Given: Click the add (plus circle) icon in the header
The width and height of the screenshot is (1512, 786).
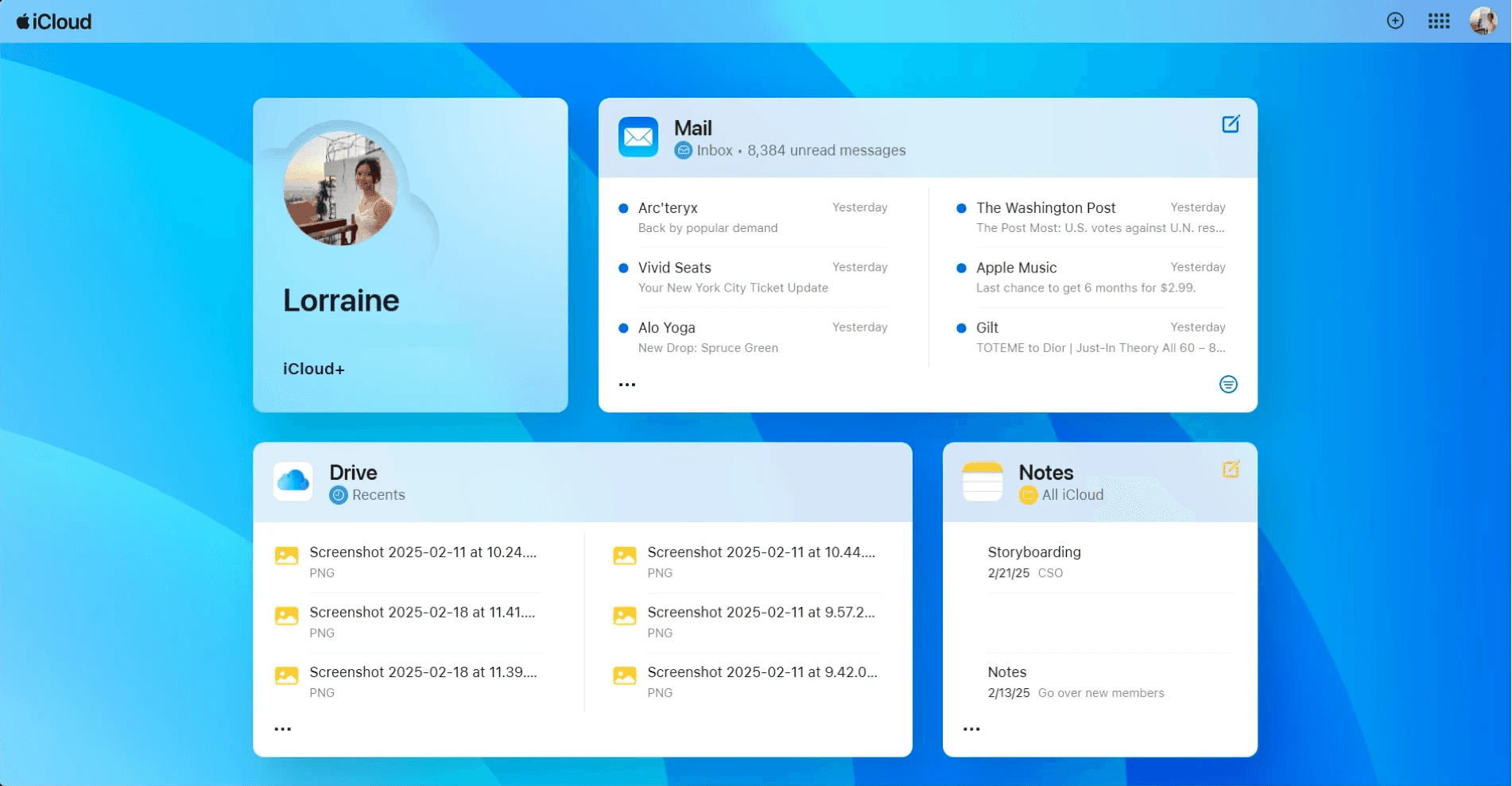Looking at the screenshot, I should pyautogui.click(x=1395, y=21).
